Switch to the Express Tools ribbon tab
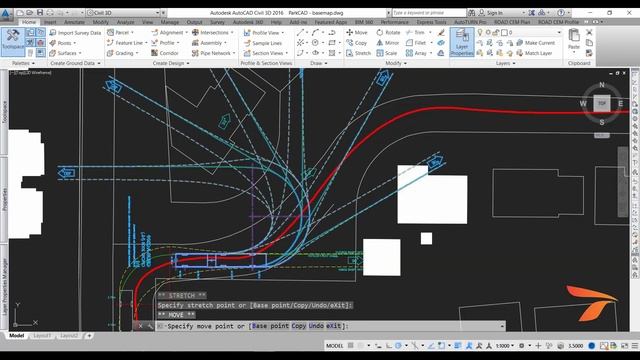 431,22
